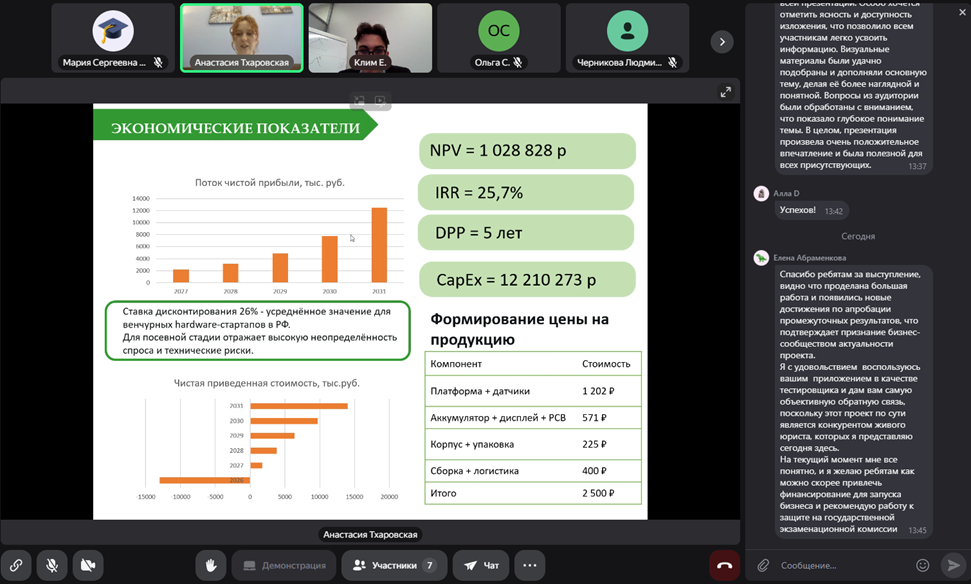Open the emoji picker in chat
The height and width of the screenshot is (584, 971).
tap(922, 565)
